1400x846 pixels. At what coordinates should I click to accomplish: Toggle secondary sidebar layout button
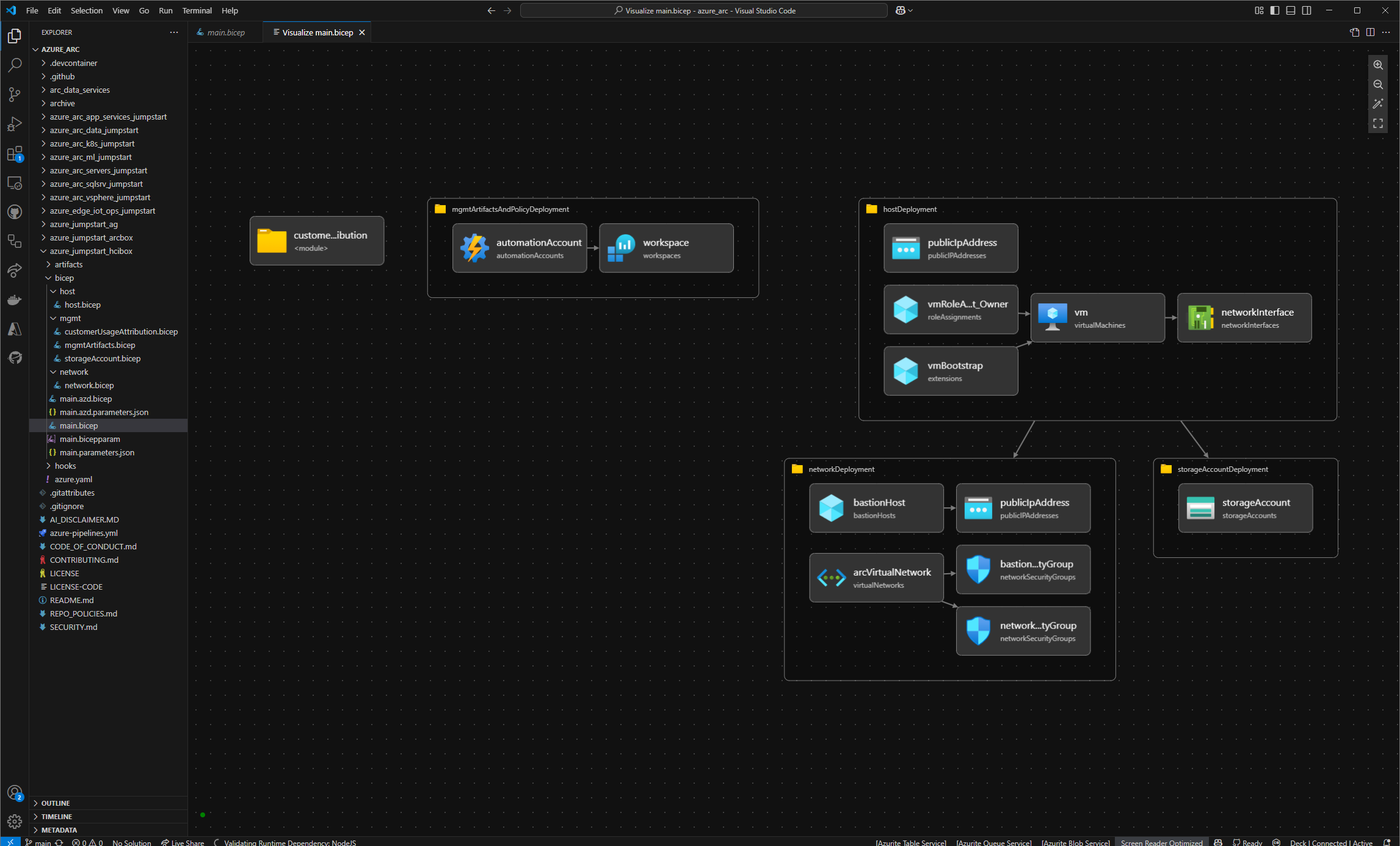coord(1307,10)
